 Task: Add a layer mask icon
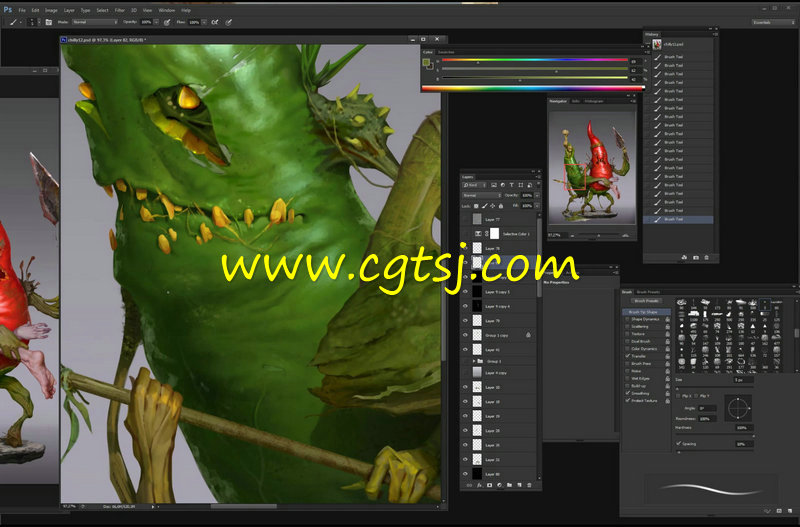click(489, 485)
